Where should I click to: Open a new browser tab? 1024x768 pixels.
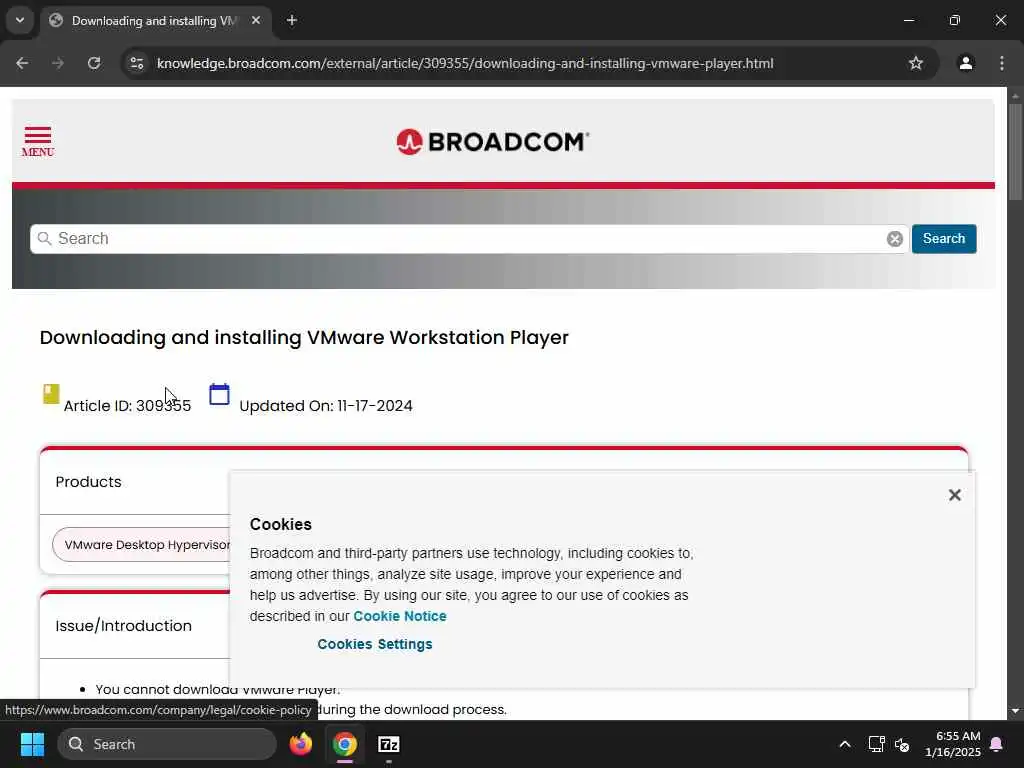point(292,21)
